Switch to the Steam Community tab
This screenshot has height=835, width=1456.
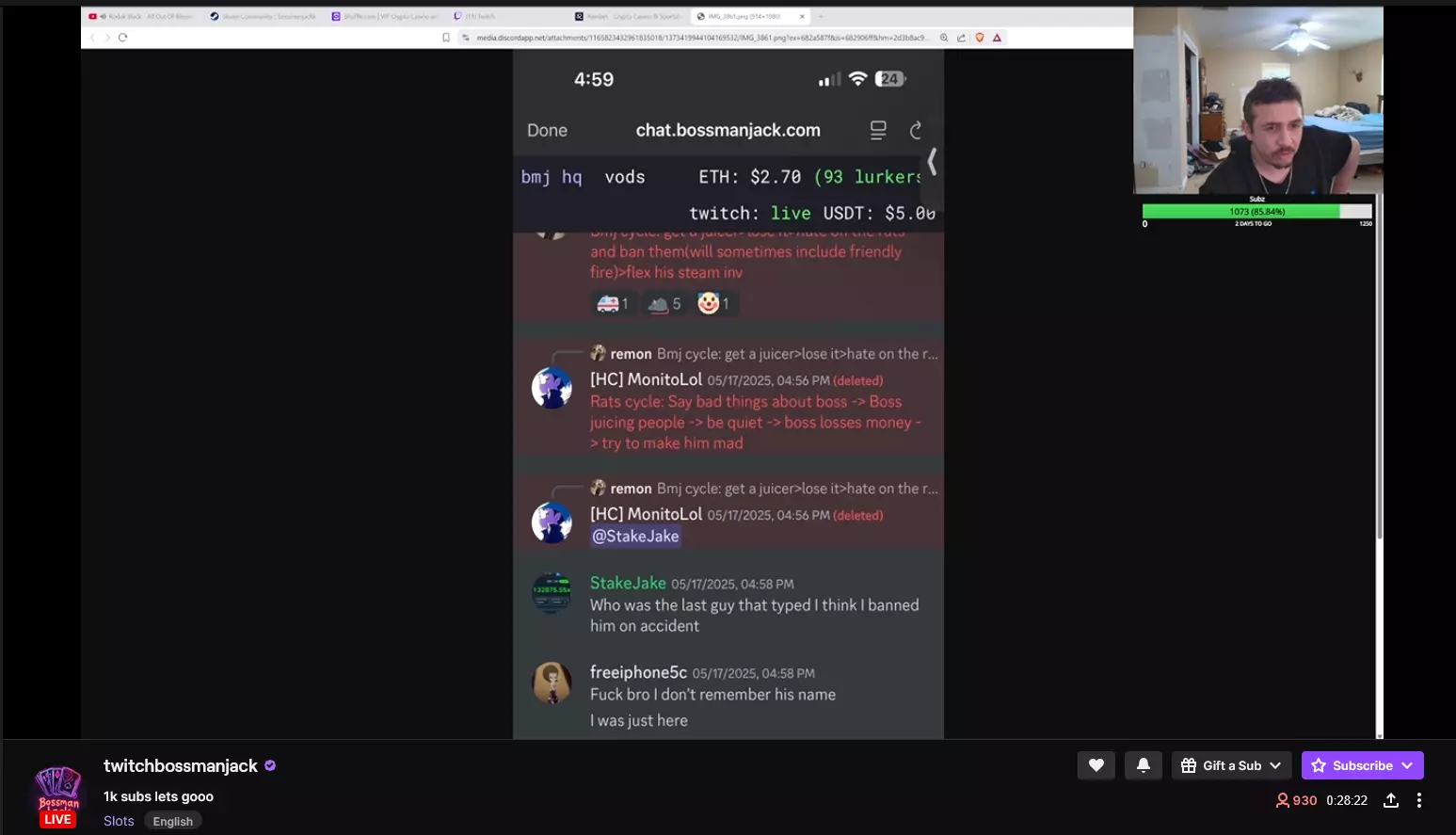(x=264, y=16)
